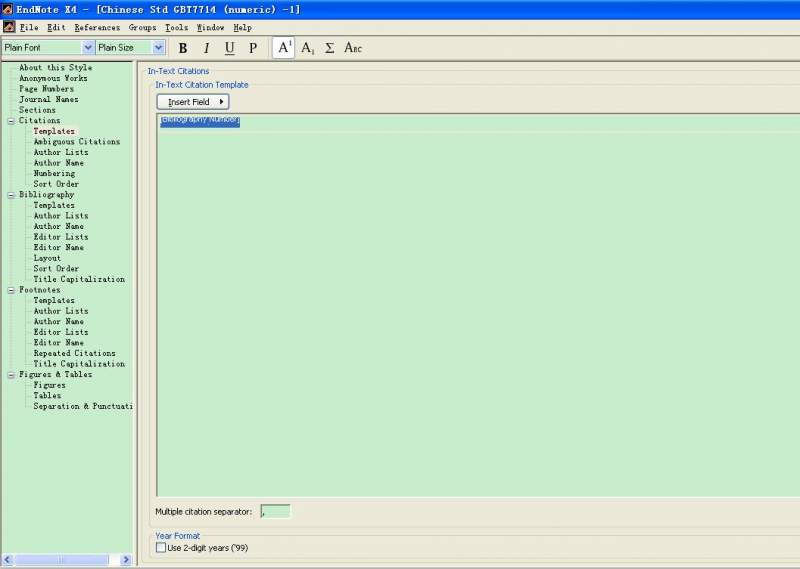Screen dimensions: 800x569
Task: Select Author Name under Footnotes
Action: pyautogui.click(x=59, y=321)
